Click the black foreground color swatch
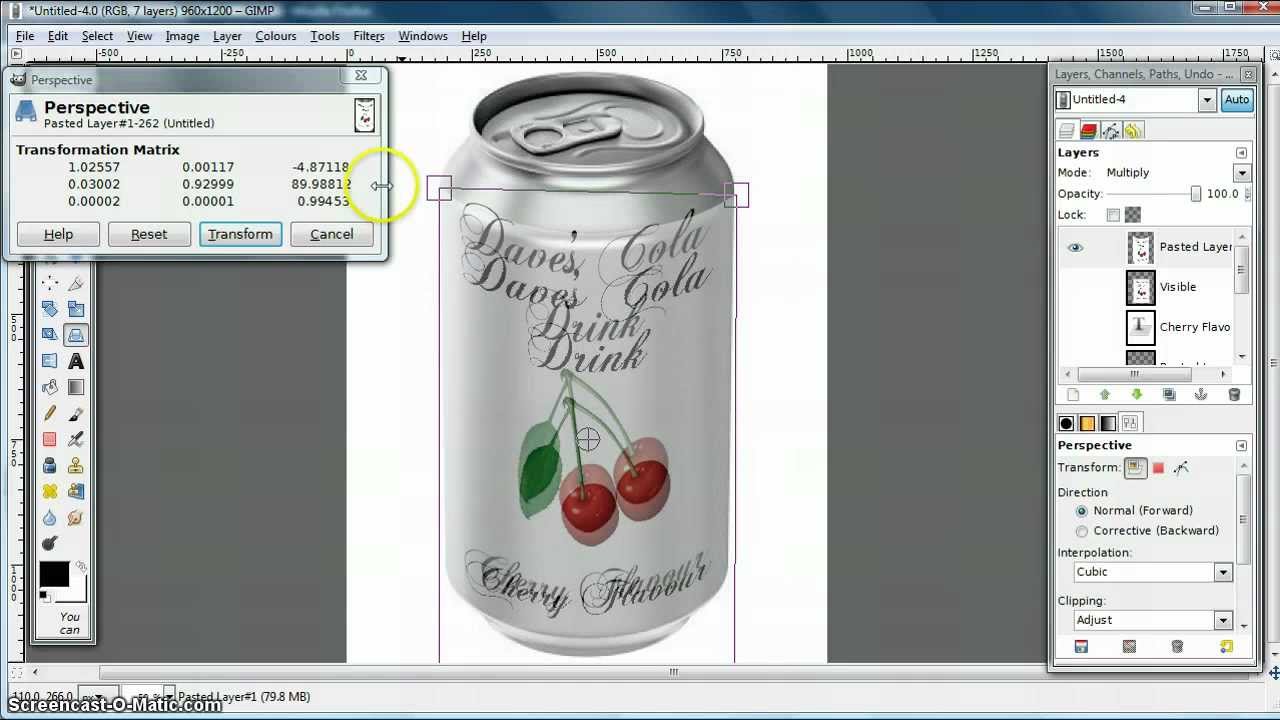 pos(54,574)
